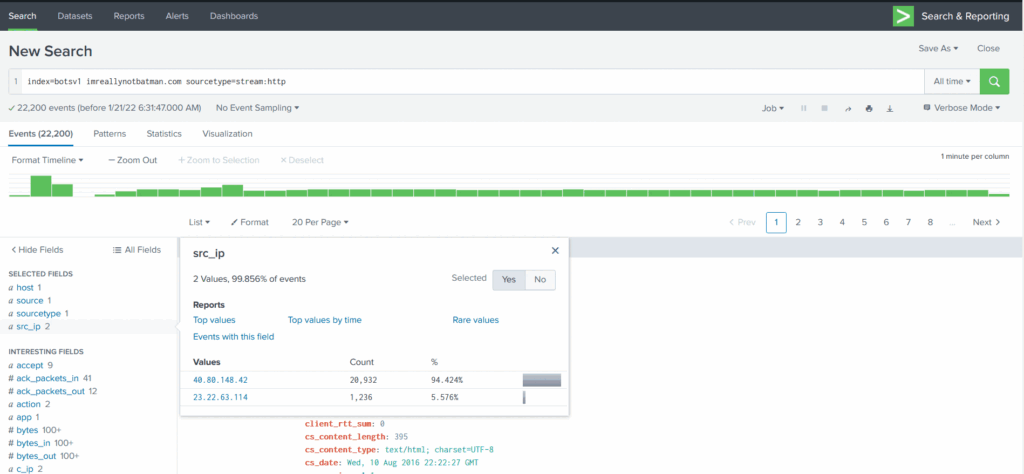Open the Dashboards nav item
The width and height of the screenshot is (1024, 474).
[234, 16]
